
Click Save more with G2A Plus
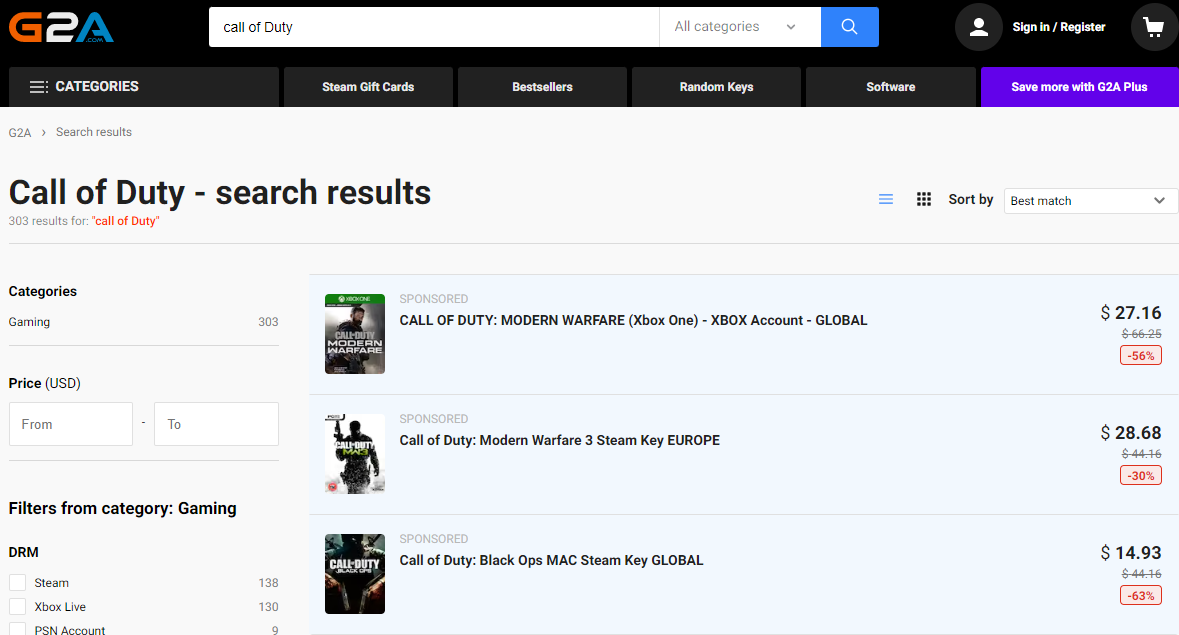pyautogui.click(x=1079, y=87)
